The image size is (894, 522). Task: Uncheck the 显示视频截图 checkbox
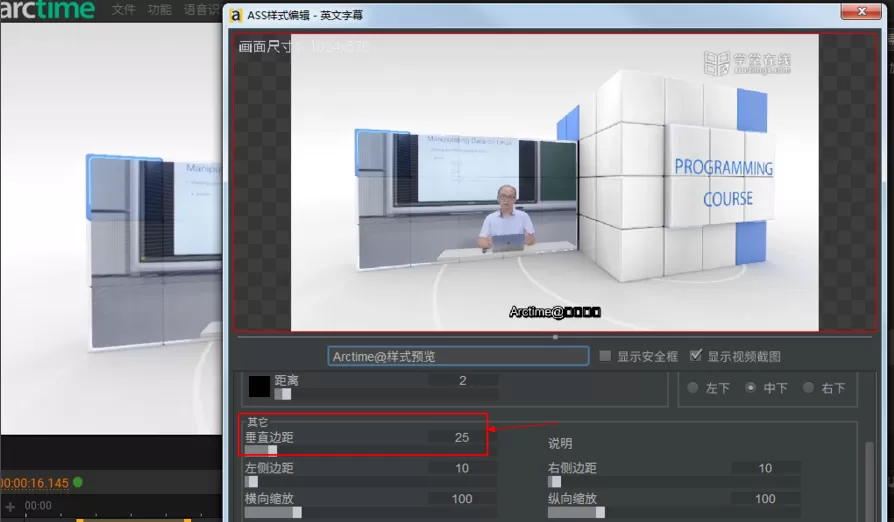click(696, 356)
